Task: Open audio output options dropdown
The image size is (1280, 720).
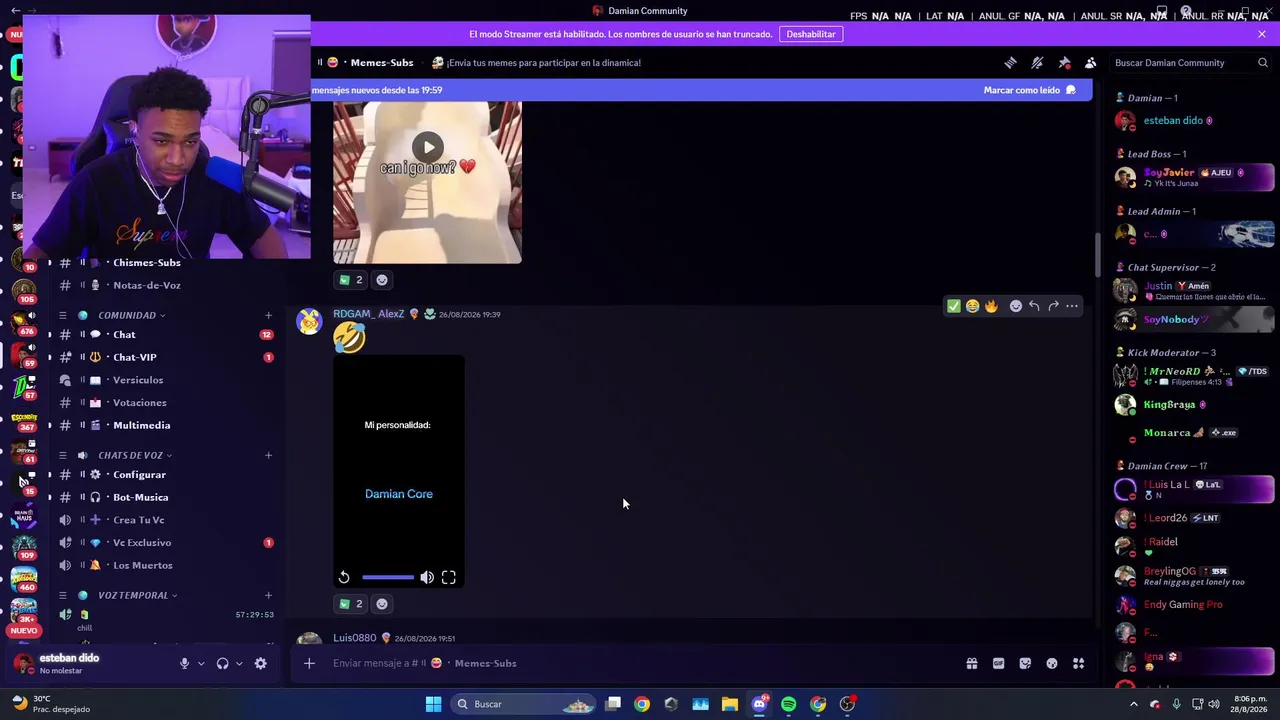Action: click(x=239, y=663)
